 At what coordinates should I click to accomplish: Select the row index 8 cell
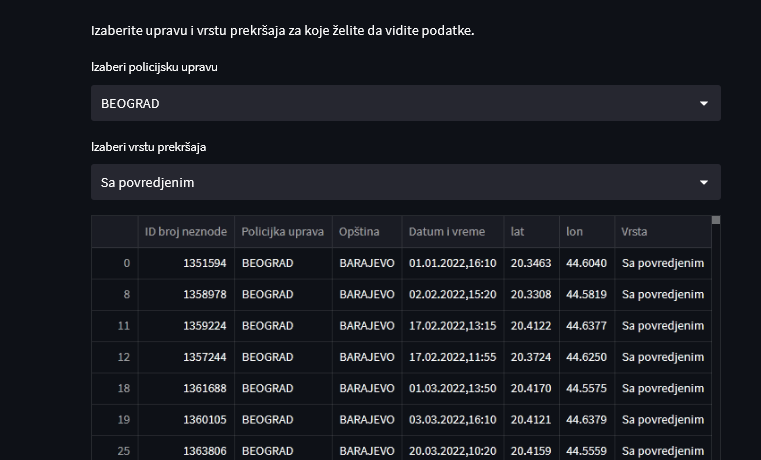(115, 294)
